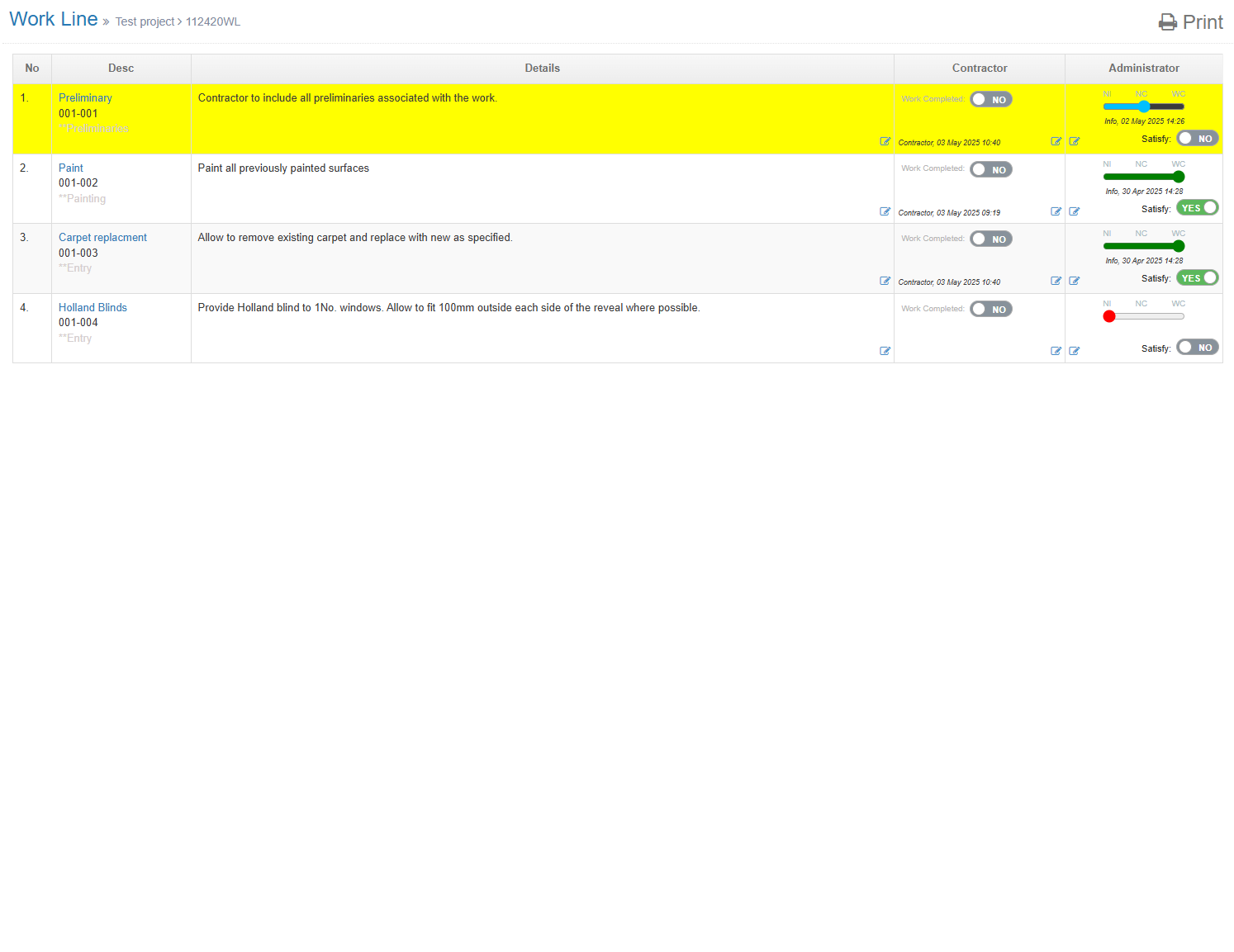
Task: Edit details of the Preliminary row
Action: pyautogui.click(x=885, y=142)
